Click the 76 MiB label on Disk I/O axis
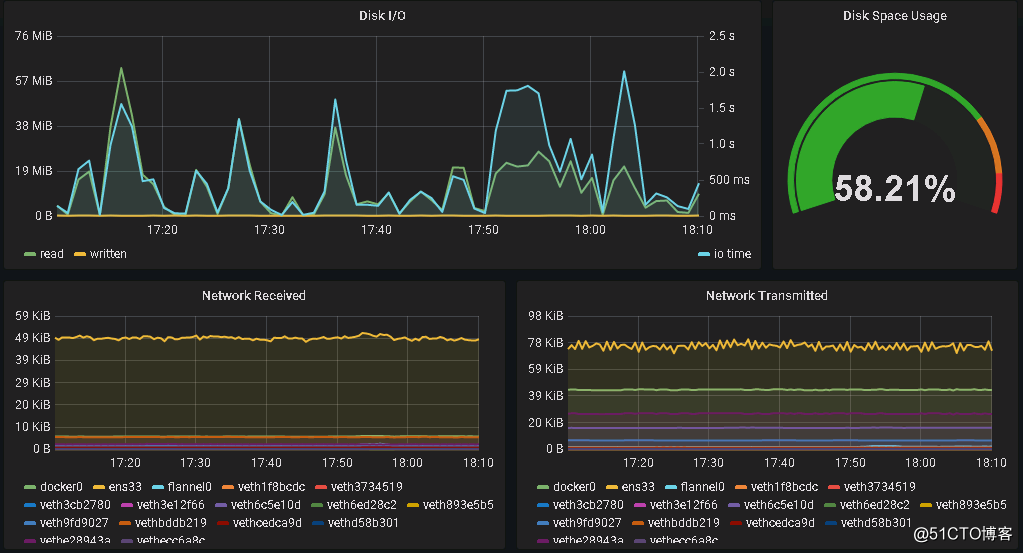The width and height of the screenshot is (1023, 553). point(33,36)
